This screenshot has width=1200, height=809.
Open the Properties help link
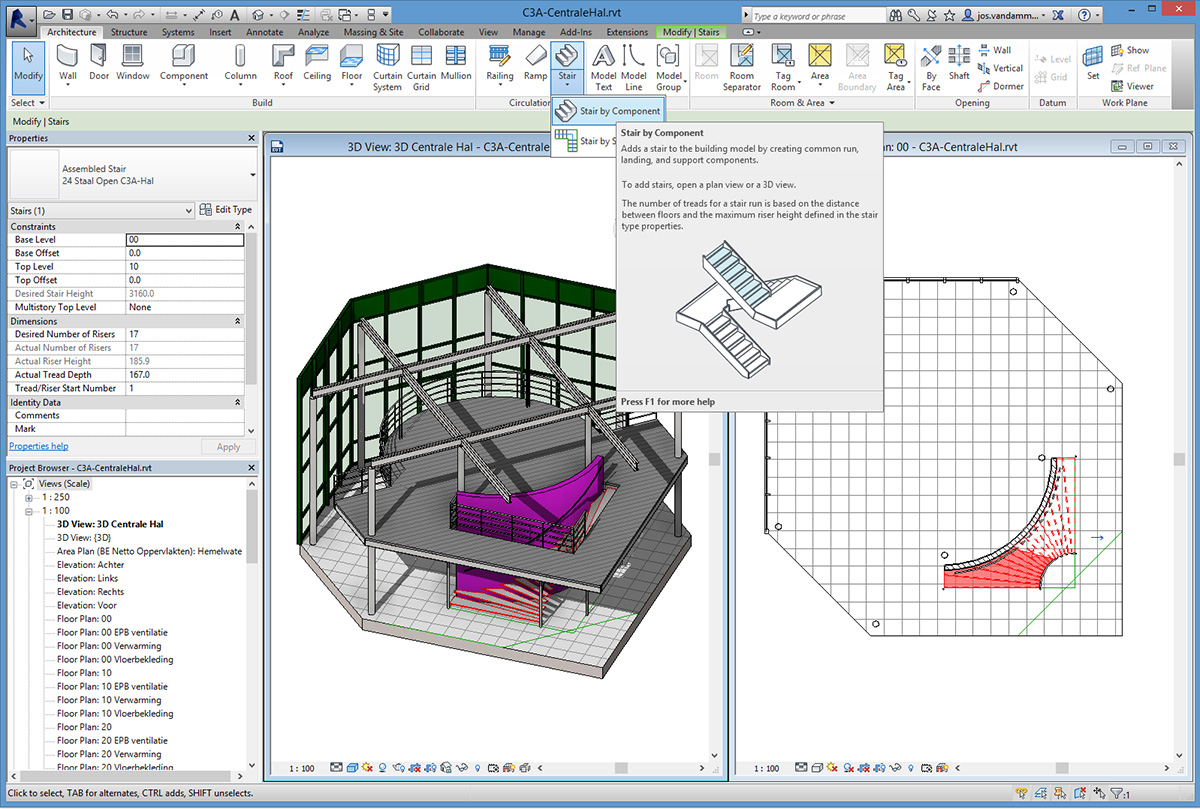pos(39,446)
